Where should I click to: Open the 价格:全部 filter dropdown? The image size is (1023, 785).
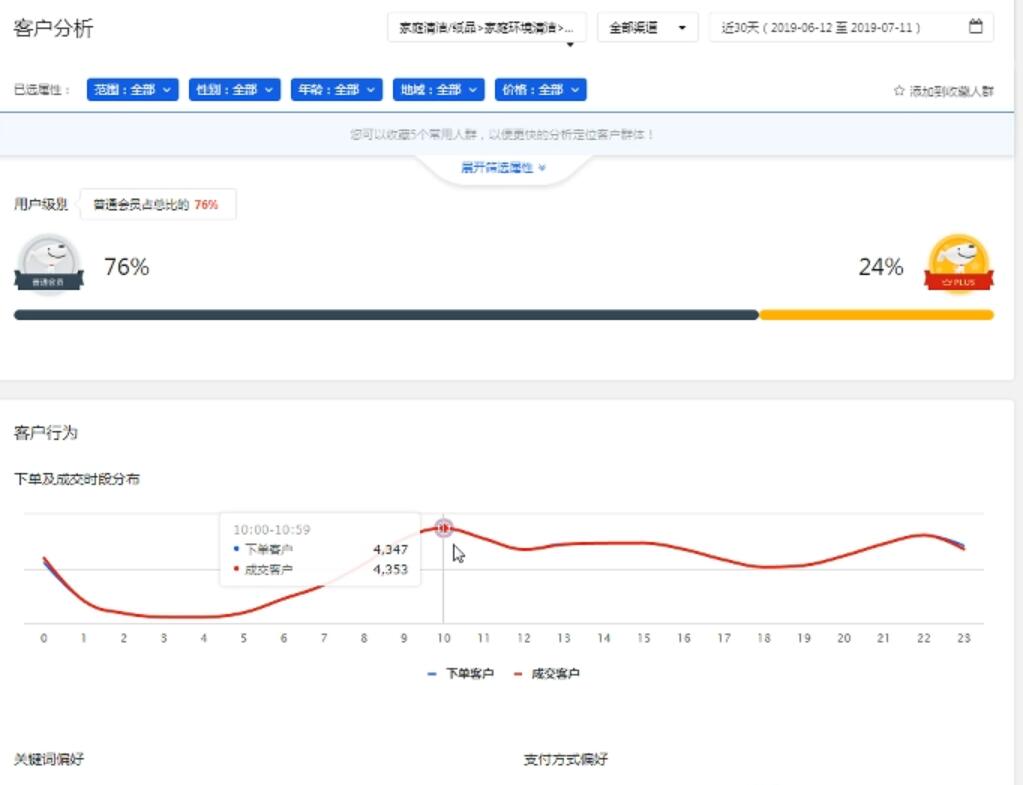540,89
